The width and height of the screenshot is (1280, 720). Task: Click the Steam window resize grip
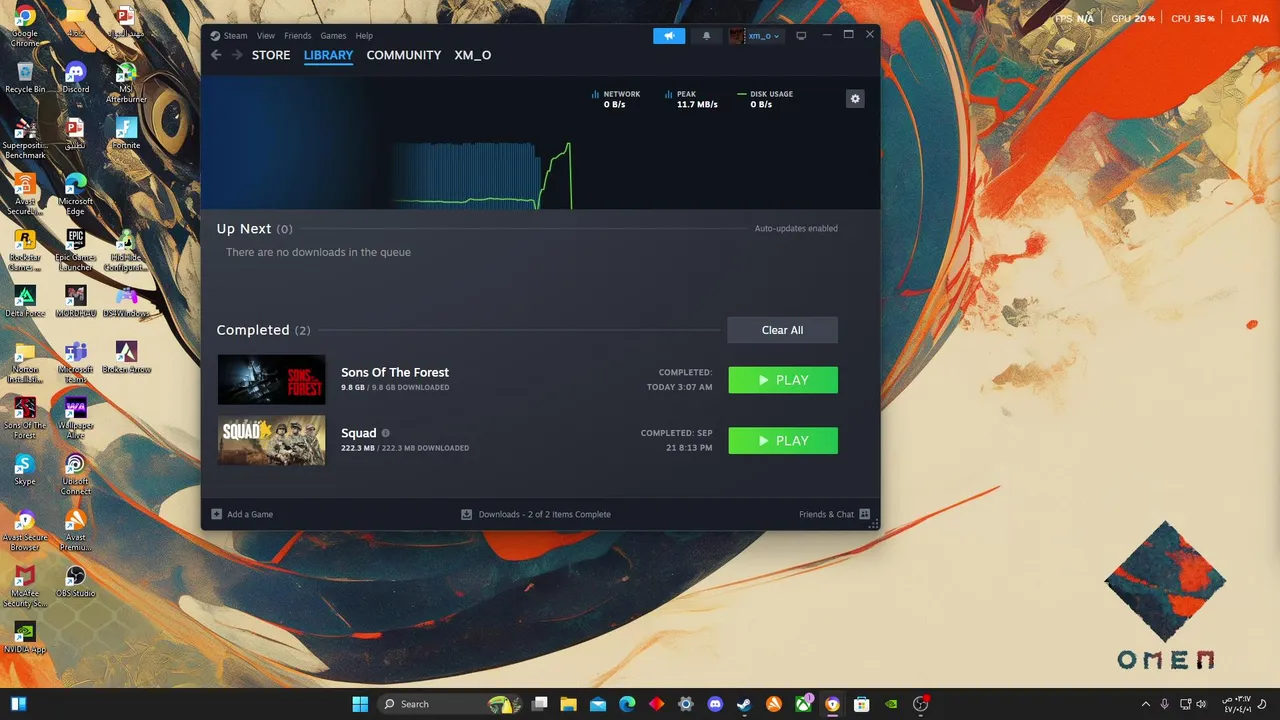tap(874, 524)
